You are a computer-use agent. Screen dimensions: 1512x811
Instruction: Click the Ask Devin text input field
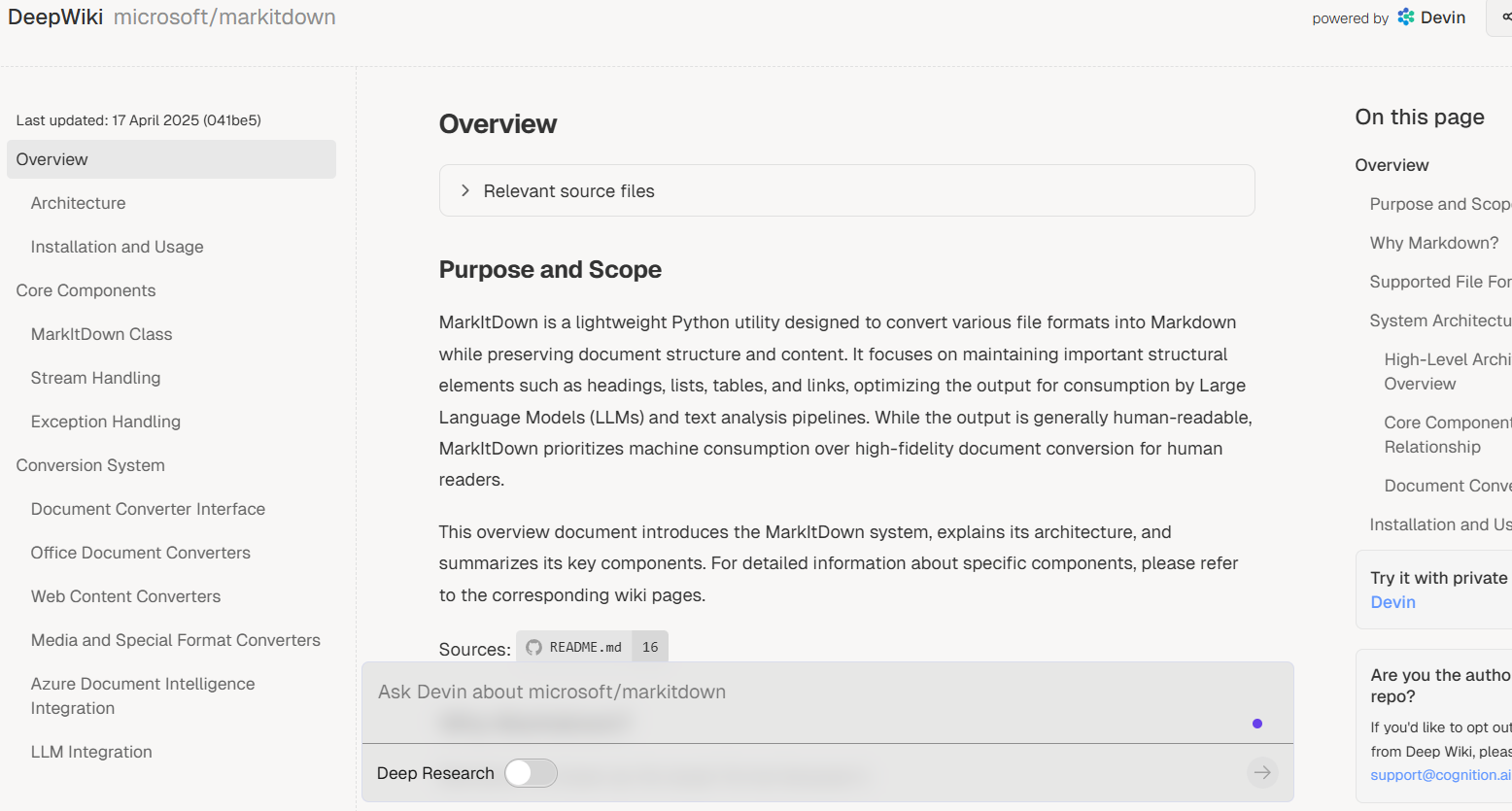[x=807, y=693]
